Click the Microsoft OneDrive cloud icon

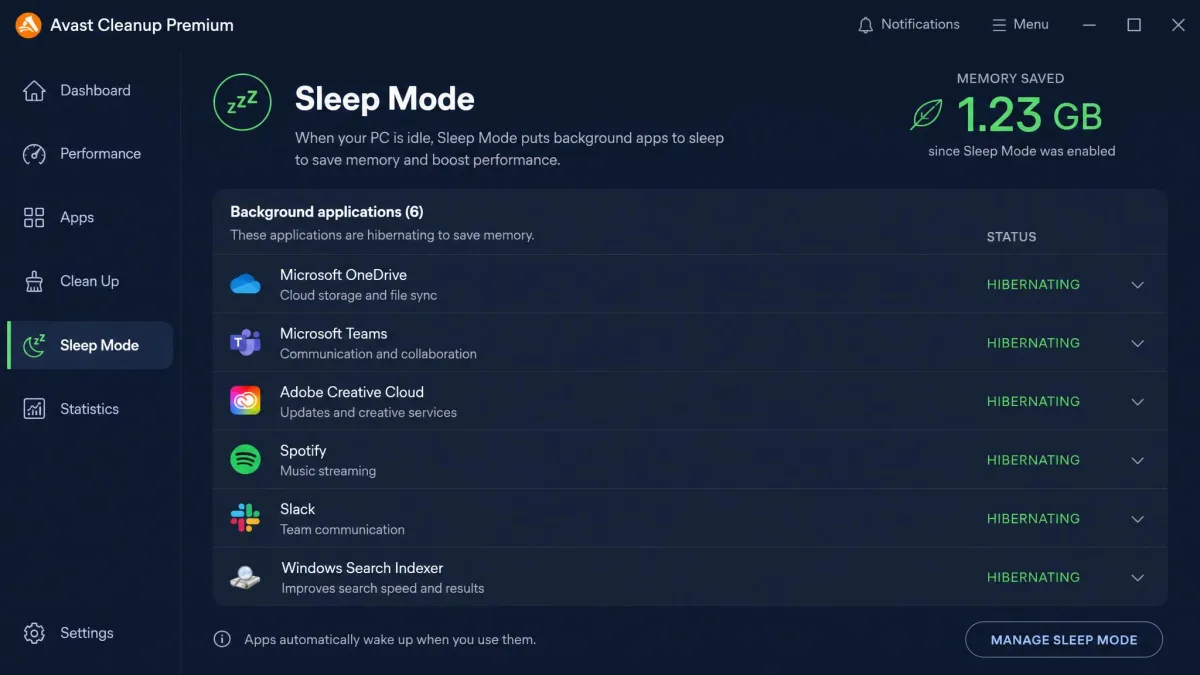tap(245, 285)
